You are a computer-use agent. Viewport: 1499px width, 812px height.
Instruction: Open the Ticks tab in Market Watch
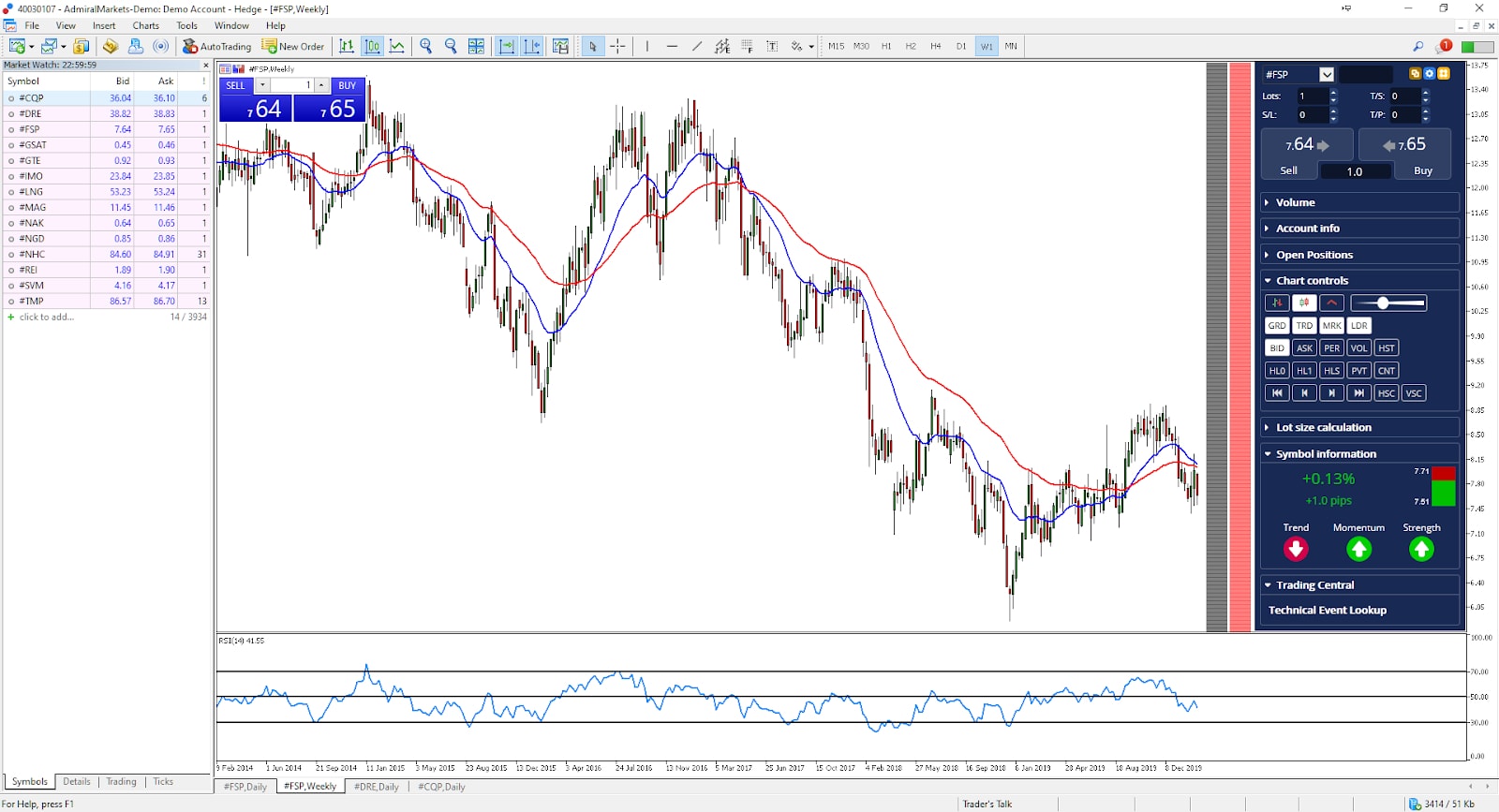[x=163, y=781]
